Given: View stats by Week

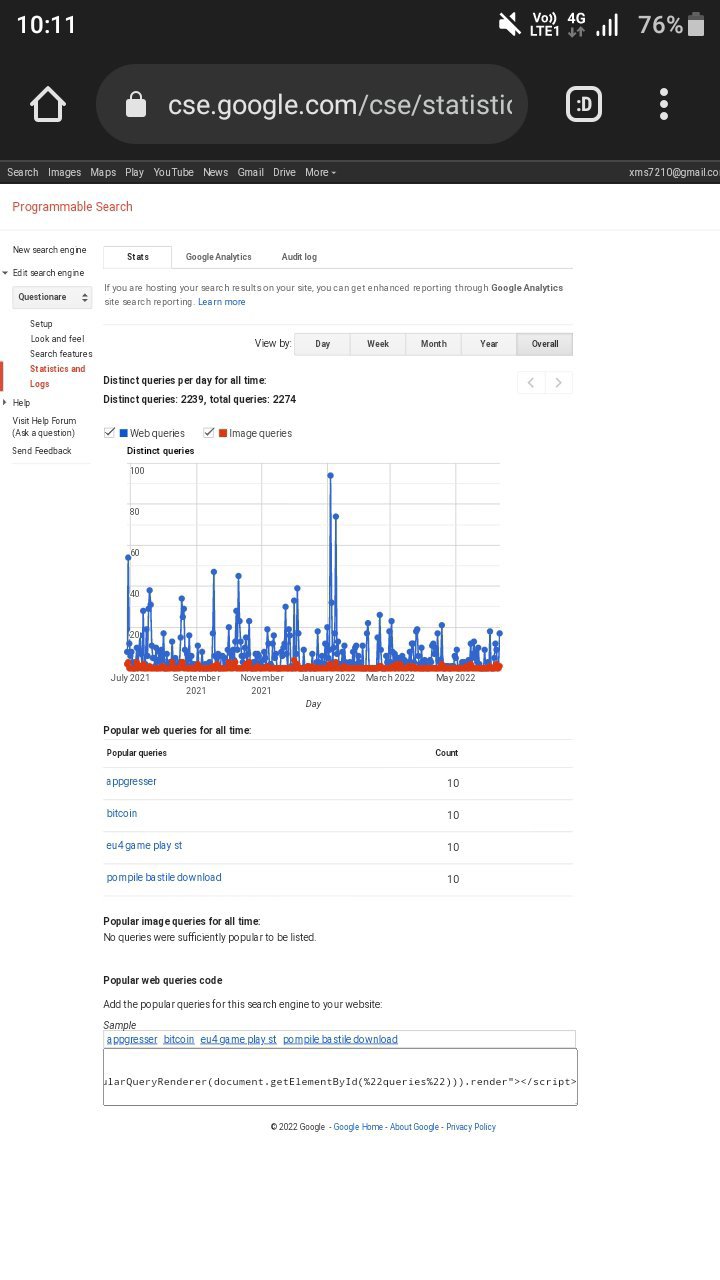Looking at the screenshot, I should click(x=377, y=344).
